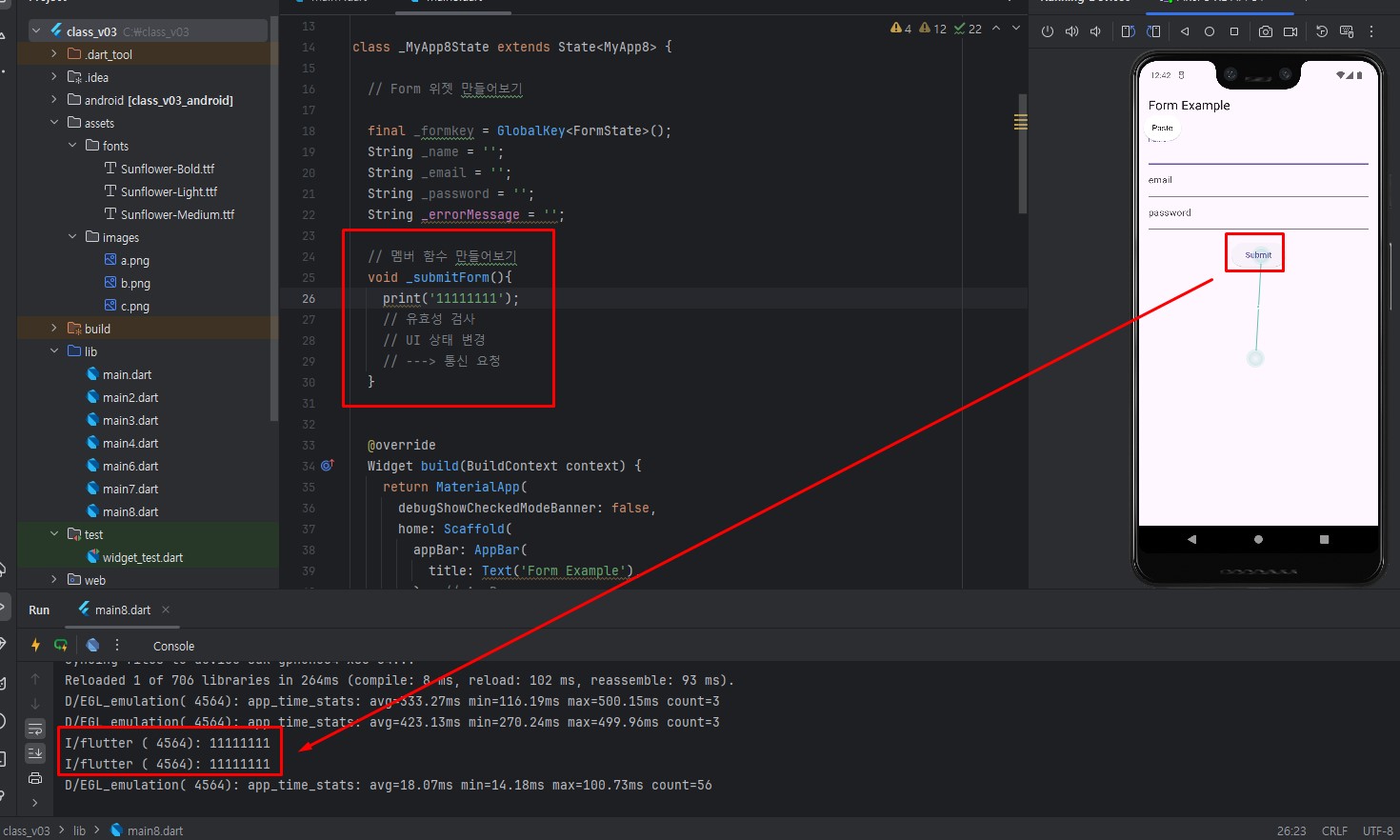The height and width of the screenshot is (840, 1400).
Task: Click console up-arrow stack trace icon
Action: pyautogui.click(x=35, y=679)
